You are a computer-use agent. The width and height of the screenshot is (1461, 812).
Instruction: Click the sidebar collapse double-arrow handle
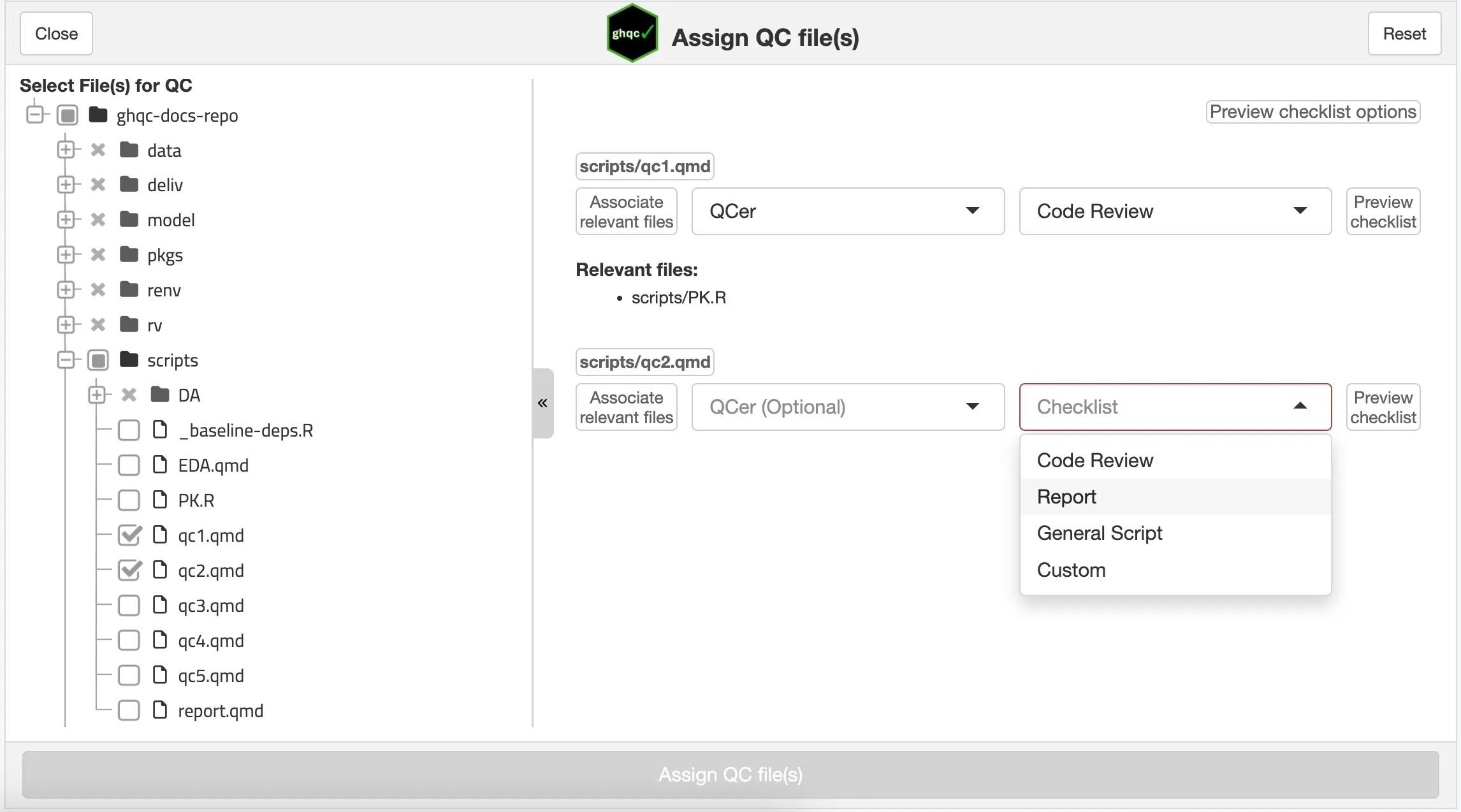coord(542,403)
